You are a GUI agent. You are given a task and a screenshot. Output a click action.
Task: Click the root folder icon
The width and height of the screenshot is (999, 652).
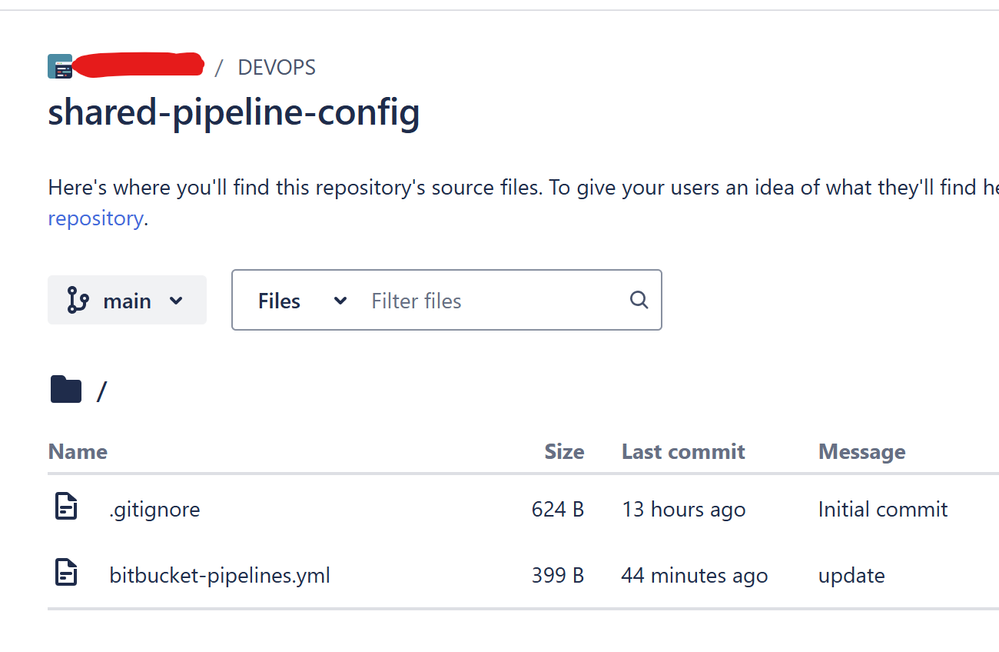(x=66, y=390)
